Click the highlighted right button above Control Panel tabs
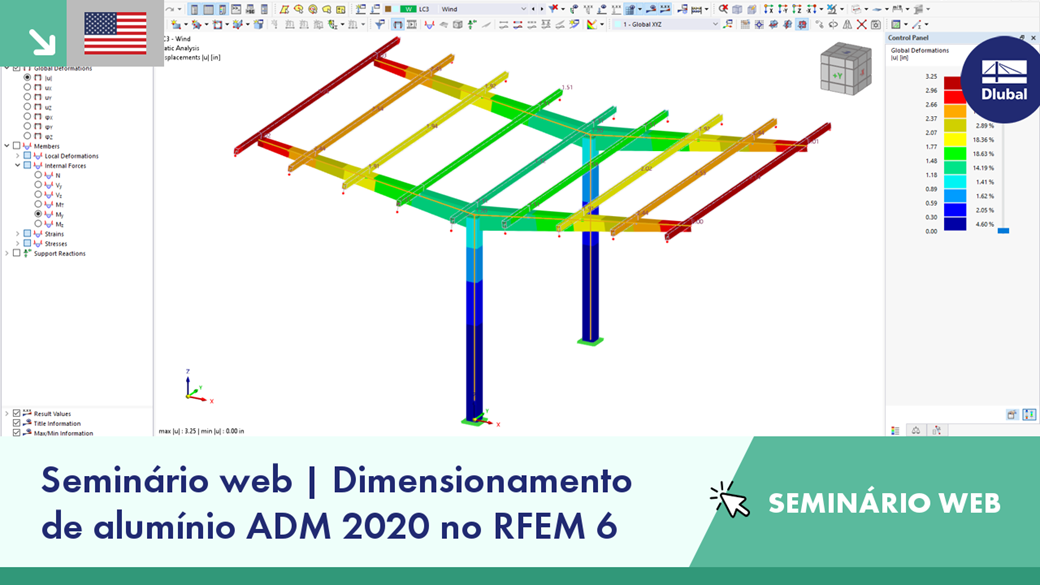Image resolution: width=1040 pixels, height=585 pixels. pos(1029,415)
